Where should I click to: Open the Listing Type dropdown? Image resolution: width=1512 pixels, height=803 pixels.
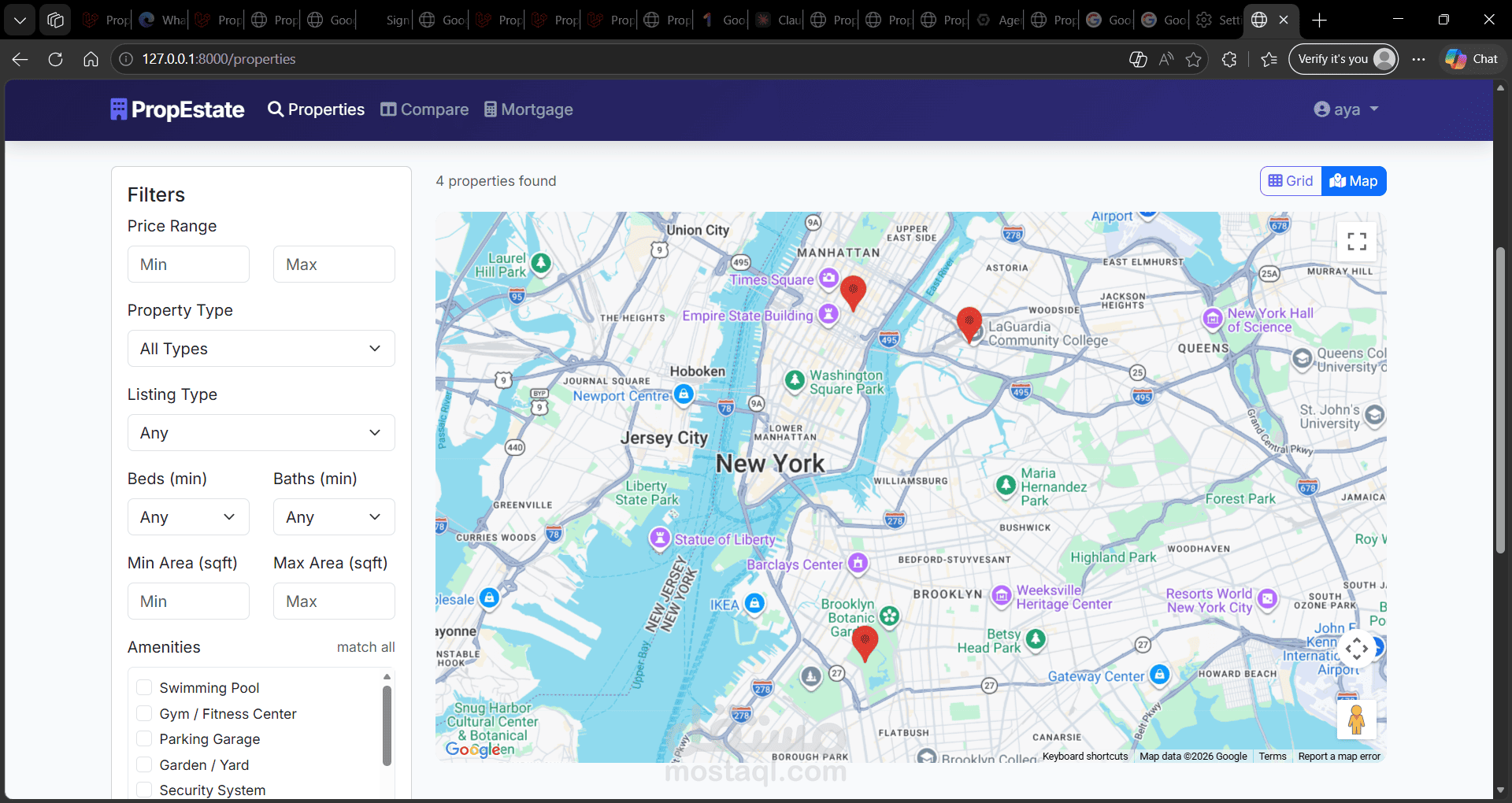(261, 433)
